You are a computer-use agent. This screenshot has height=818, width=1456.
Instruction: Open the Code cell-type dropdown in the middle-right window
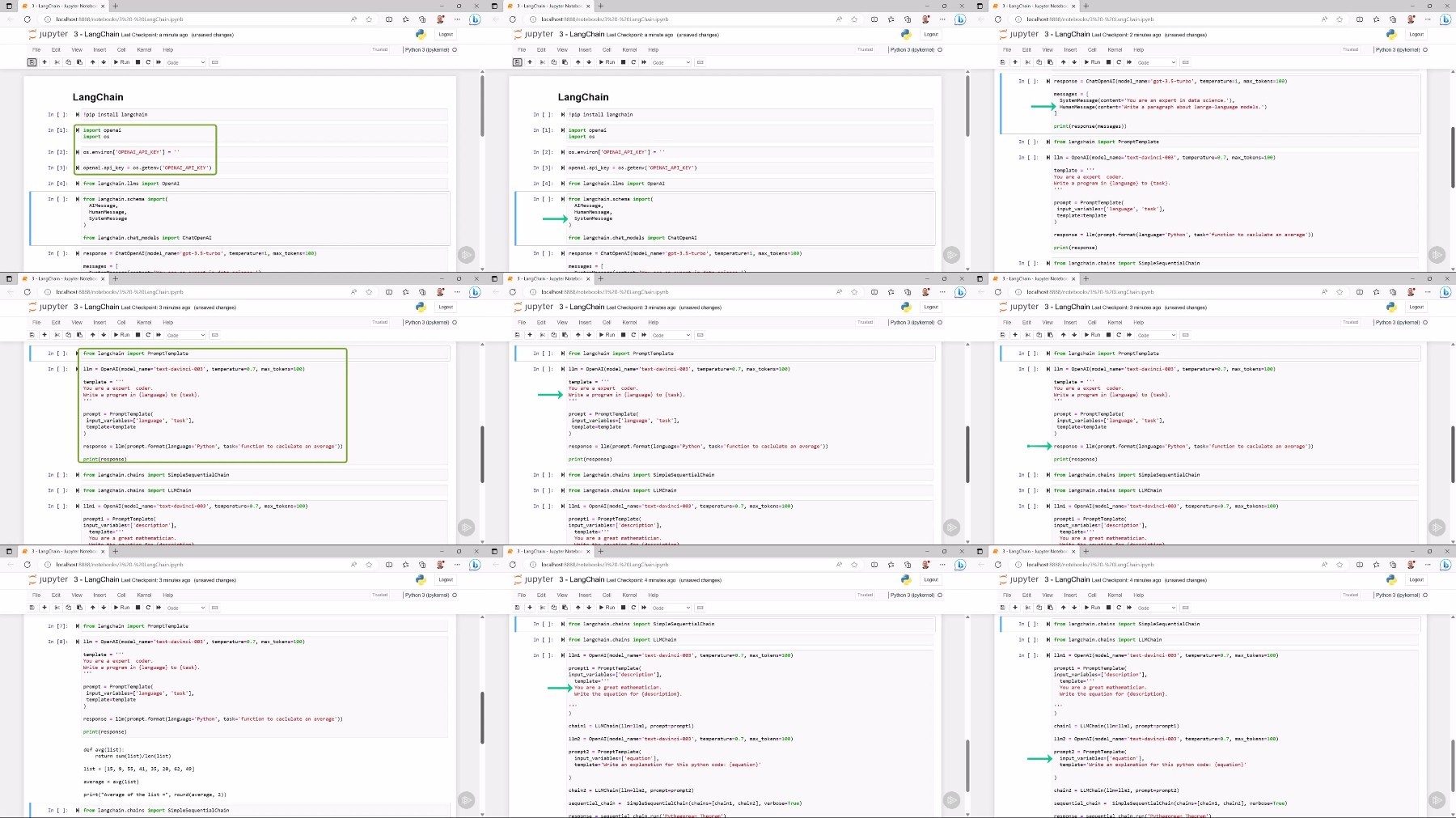1157,335
